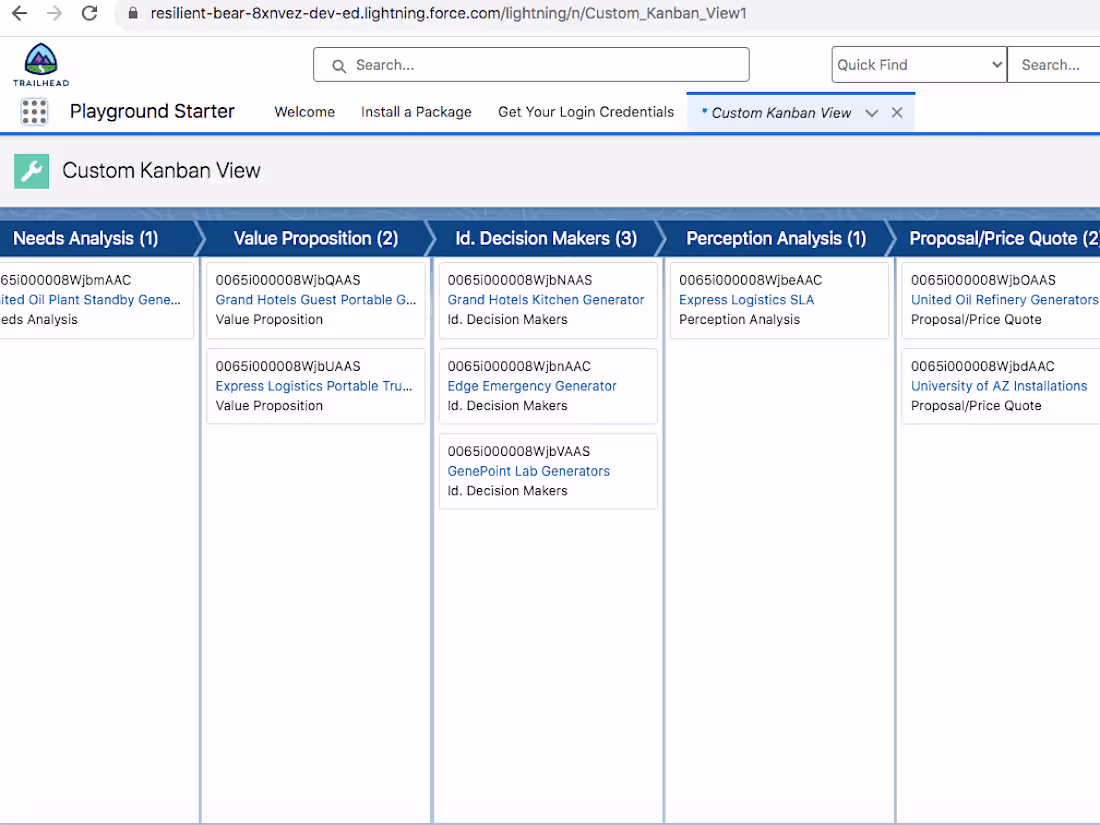Click the browser forward arrow
Screen dimensions: 1100x825
[53, 14]
